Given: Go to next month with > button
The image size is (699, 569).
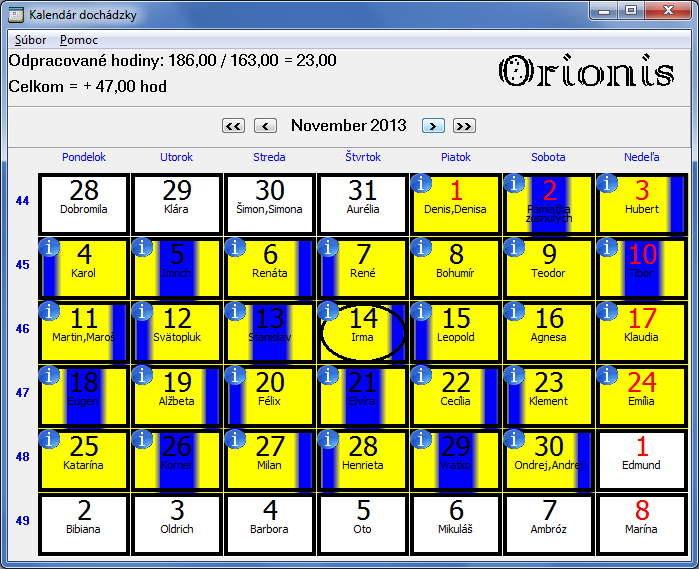Looking at the screenshot, I should click(x=433, y=126).
